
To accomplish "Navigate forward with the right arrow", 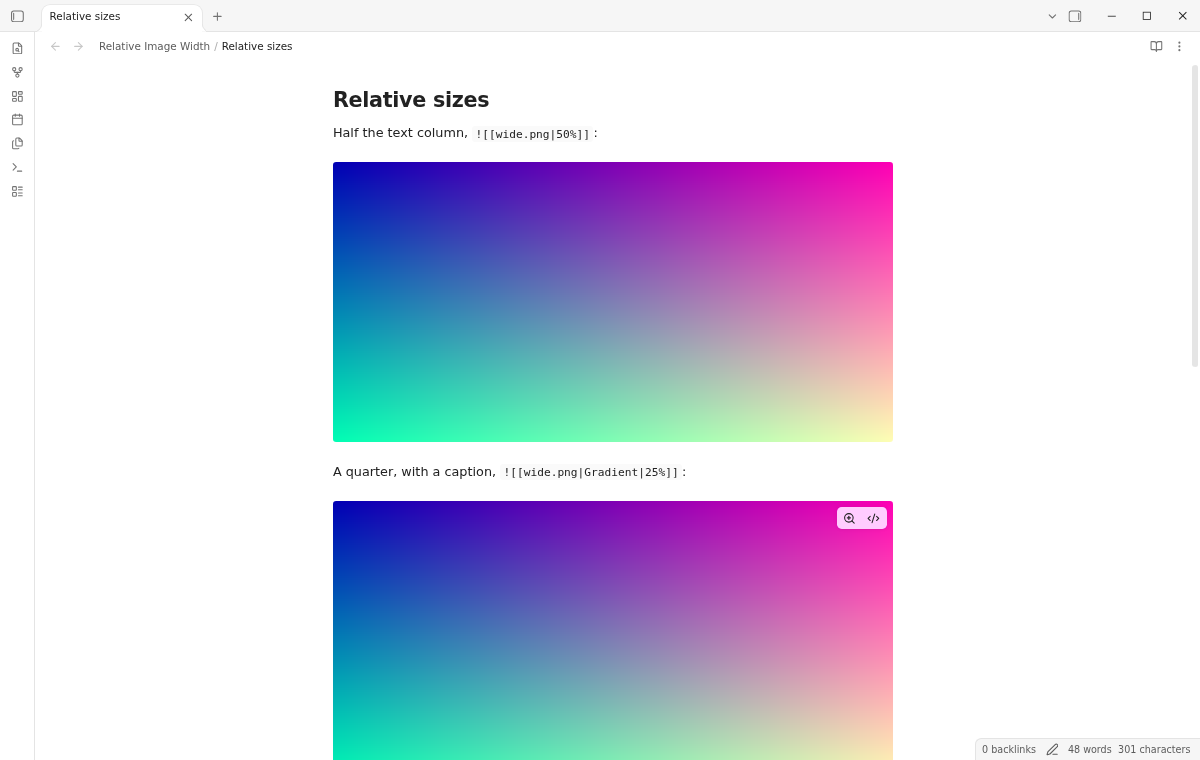I will pyautogui.click(x=78, y=46).
